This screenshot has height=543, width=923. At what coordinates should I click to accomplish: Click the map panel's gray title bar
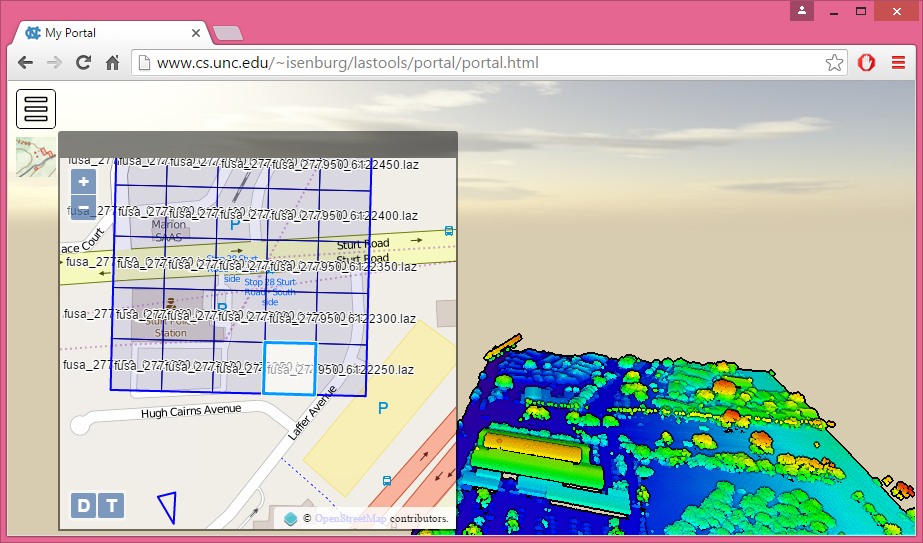point(258,143)
